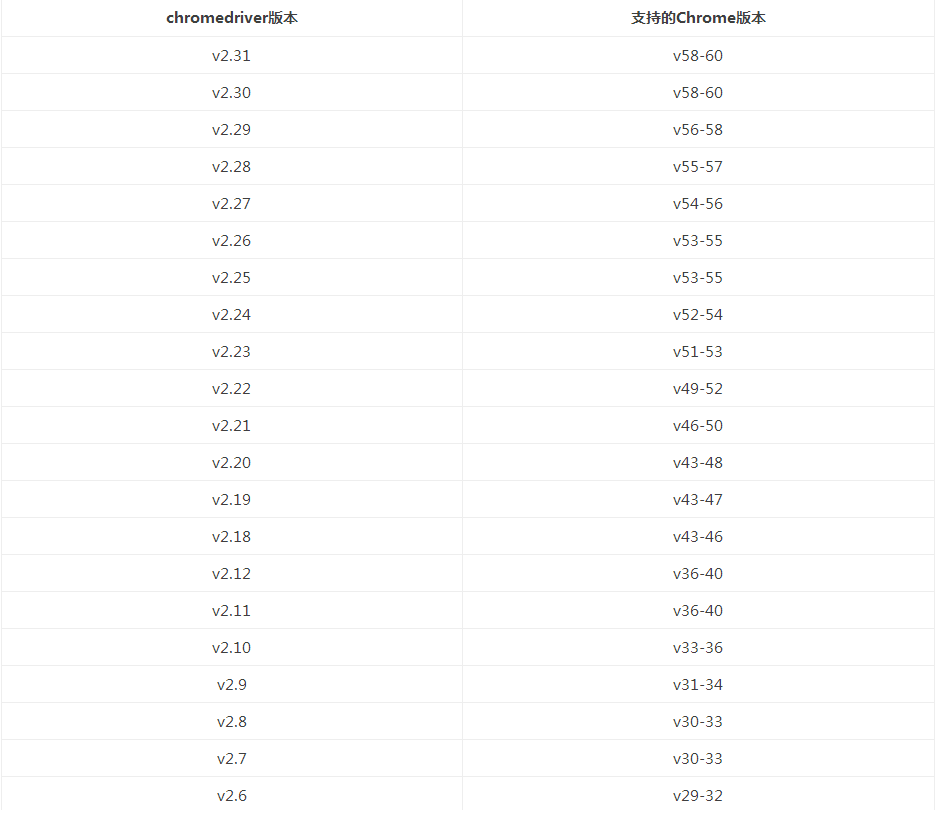The width and height of the screenshot is (936, 821).
Task: Click the v2.10 chromedriver cell
Action: point(231,648)
